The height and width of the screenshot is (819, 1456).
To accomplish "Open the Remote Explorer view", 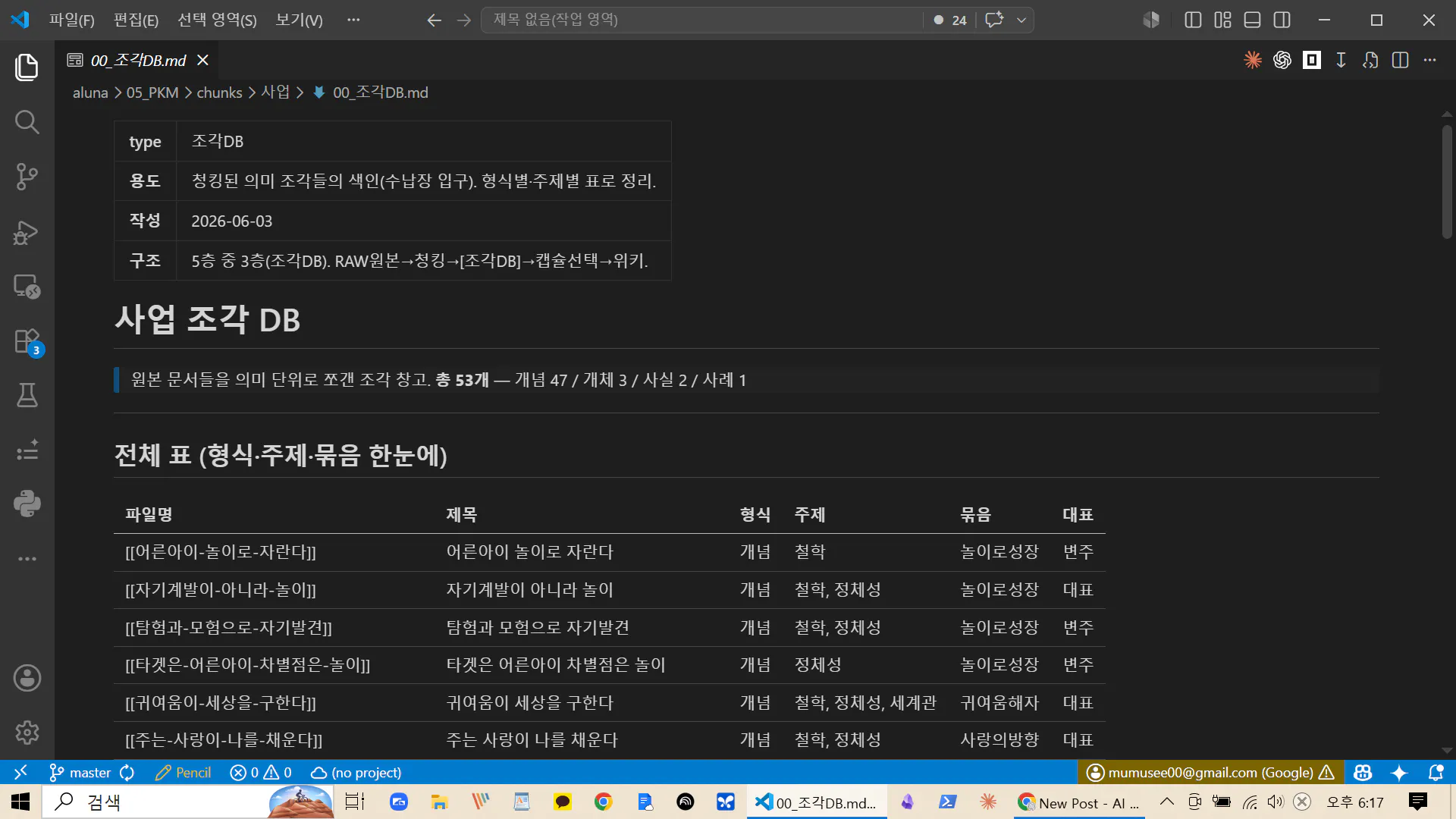I will click(27, 287).
